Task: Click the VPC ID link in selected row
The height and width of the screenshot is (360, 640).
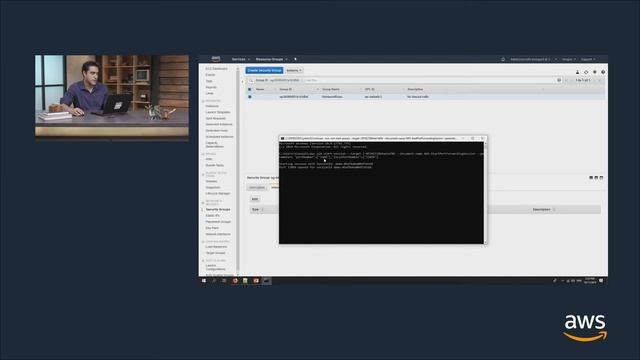Action: click(373, 97)
